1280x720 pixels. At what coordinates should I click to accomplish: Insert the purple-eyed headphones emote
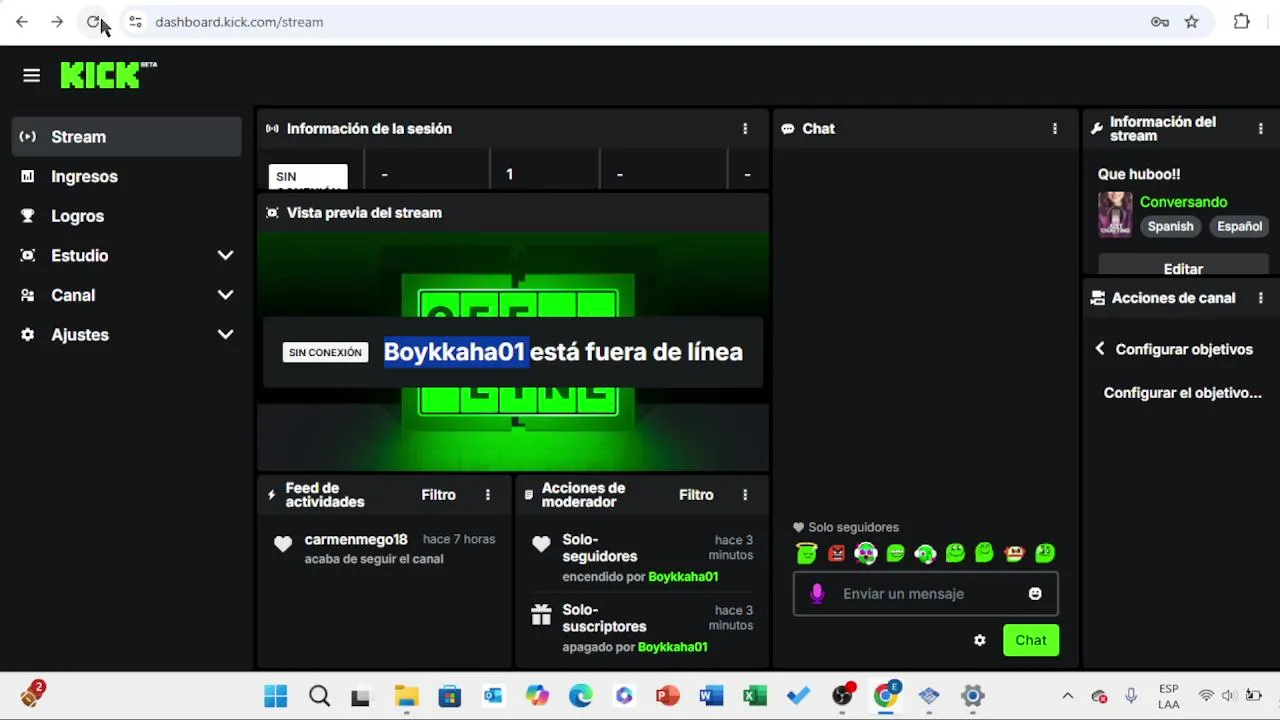pyautogui.click(x=866, y=553)
